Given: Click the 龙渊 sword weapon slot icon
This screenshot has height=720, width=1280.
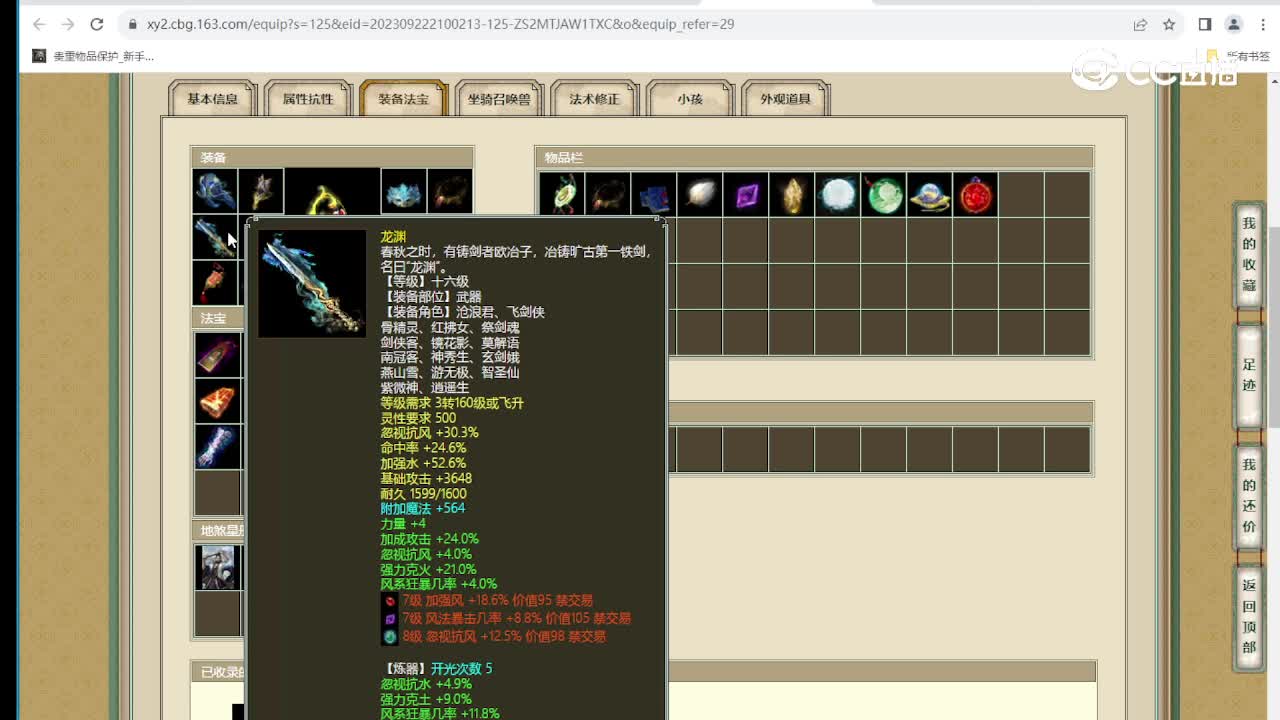Looking at the screenshot, I should (215, 237).
